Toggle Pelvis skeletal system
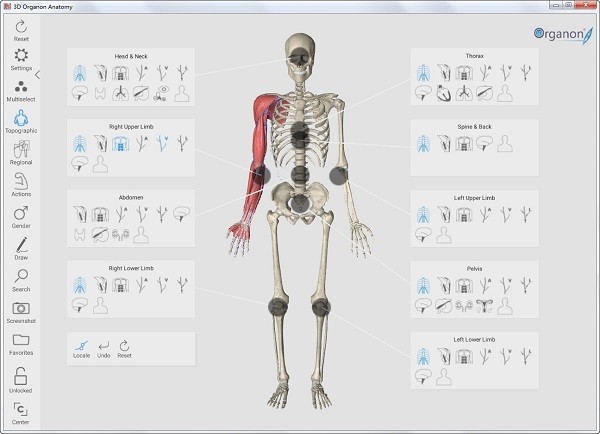600x434 pixels. [423, 286]
